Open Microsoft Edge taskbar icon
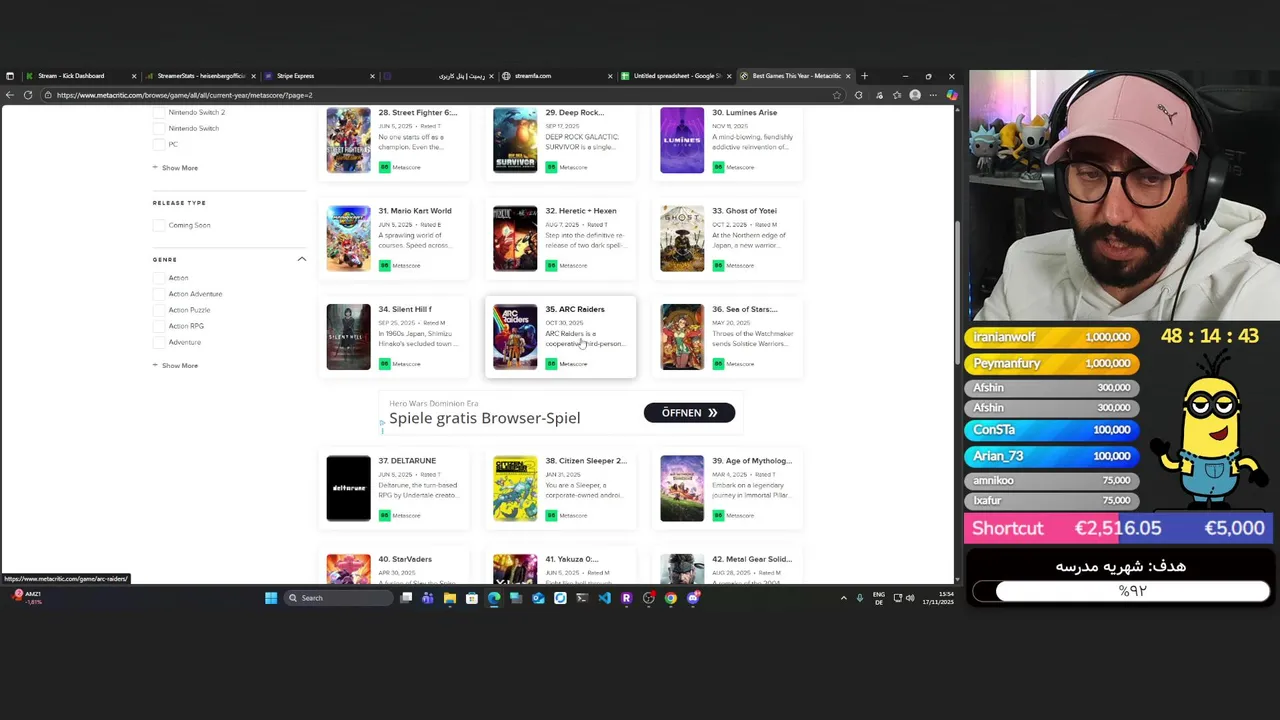Viewport: 1280px width, 720px height. 494,598
